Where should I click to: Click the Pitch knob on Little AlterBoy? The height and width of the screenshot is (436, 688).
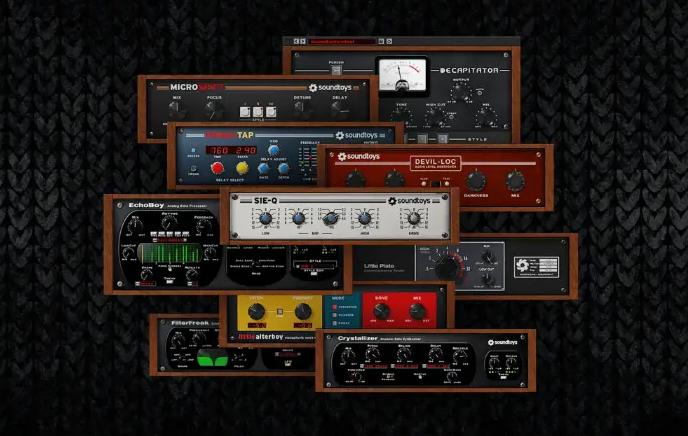coord(256,312)
